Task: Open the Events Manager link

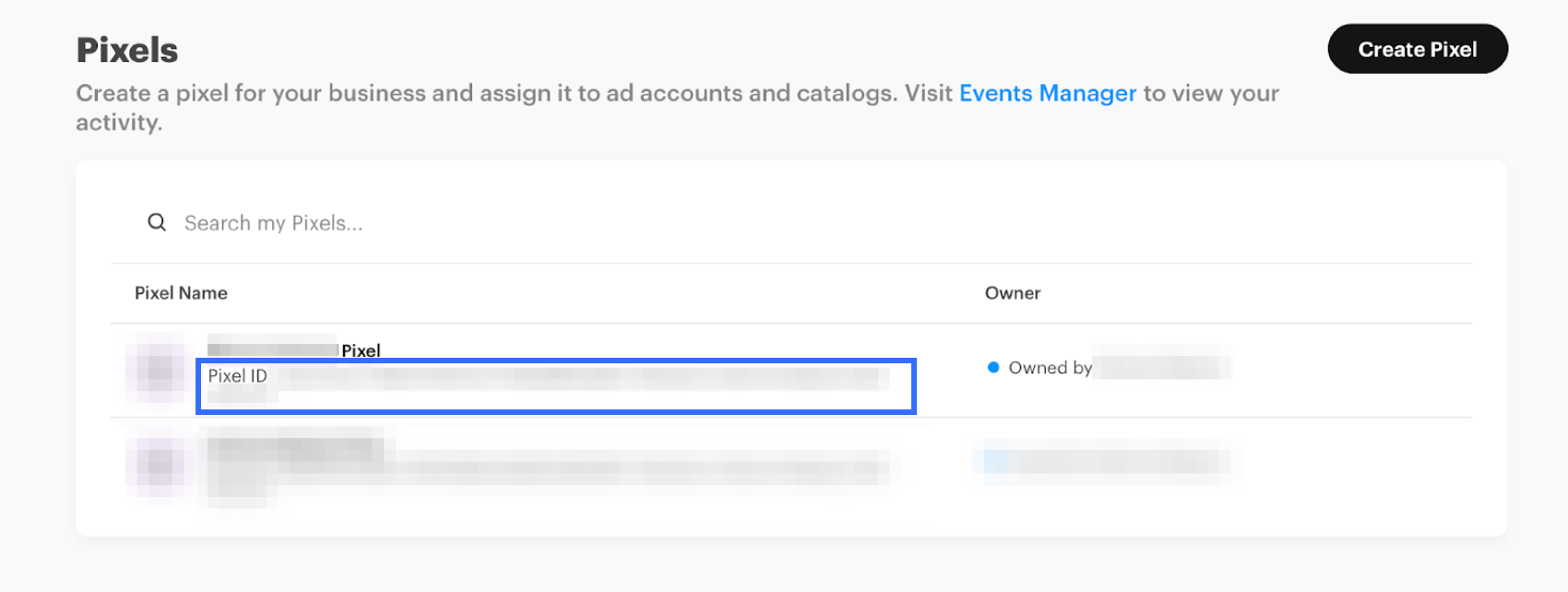Action: [1047, 93]
